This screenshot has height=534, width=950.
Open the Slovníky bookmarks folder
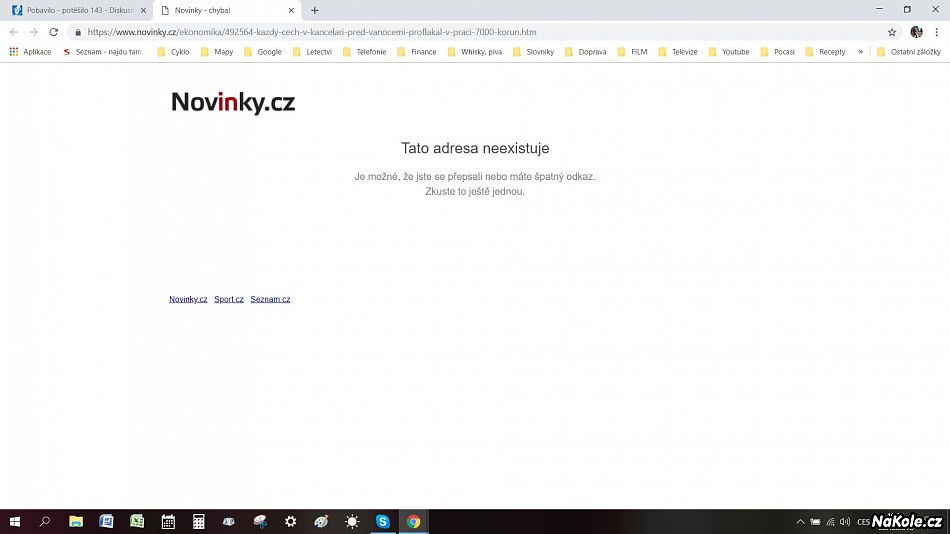(x=533, y=52)
